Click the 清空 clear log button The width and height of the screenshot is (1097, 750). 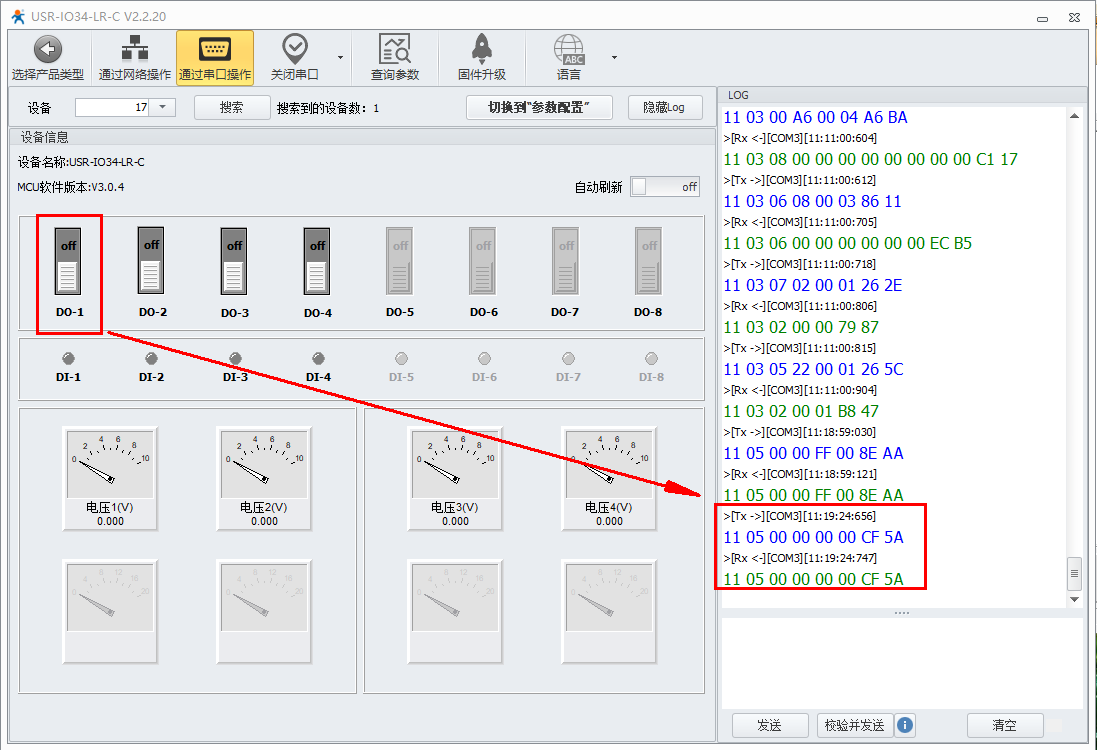[1004, 725]
